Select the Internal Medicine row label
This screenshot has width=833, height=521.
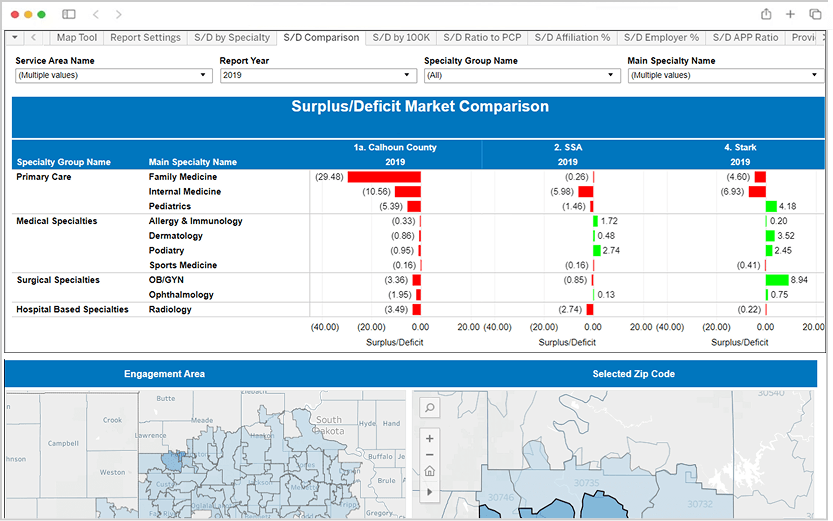[184, 192]
